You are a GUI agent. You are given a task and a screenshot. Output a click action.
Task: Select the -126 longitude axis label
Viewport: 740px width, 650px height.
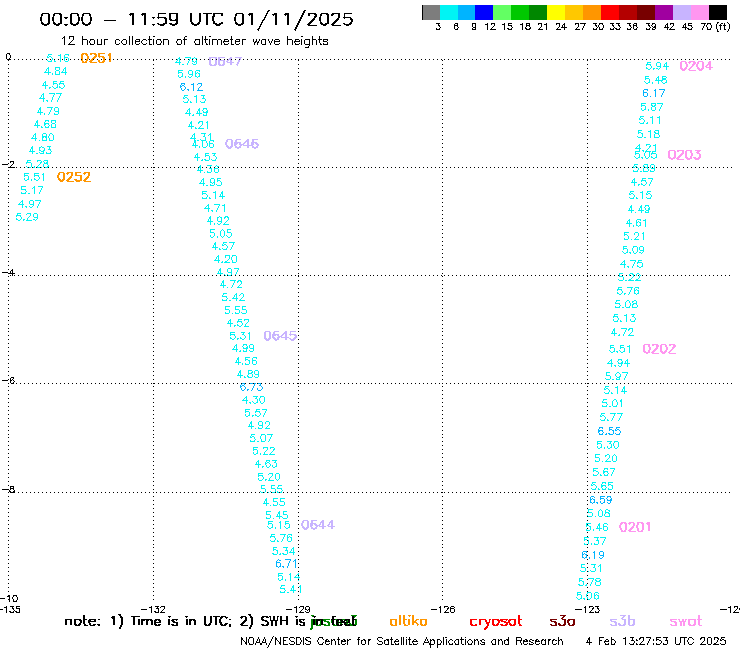(443, 609)
